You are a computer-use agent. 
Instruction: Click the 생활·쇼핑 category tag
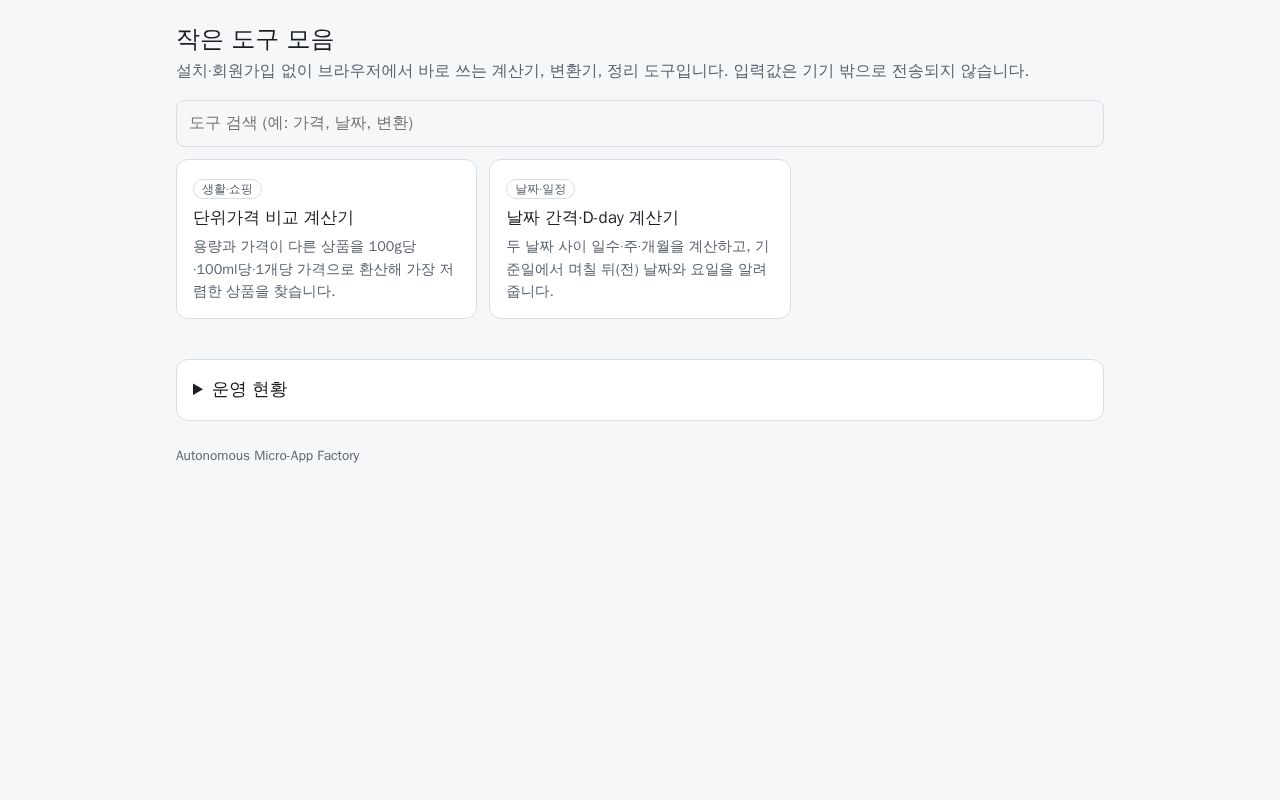click(227, 189)
